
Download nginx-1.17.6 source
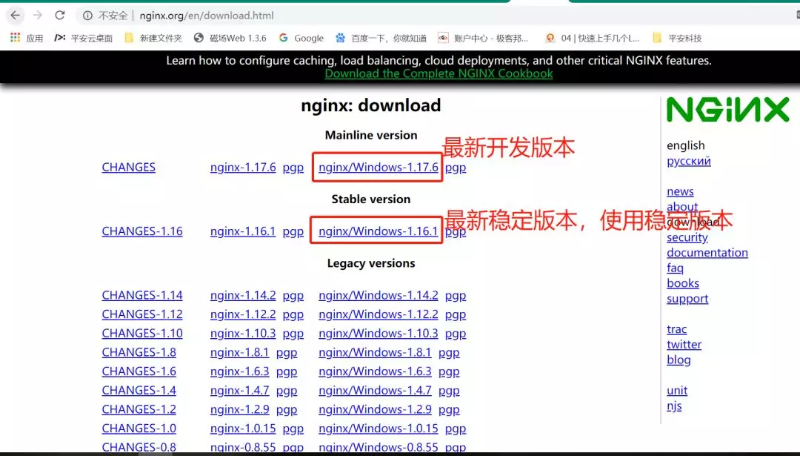coord(243,167)
